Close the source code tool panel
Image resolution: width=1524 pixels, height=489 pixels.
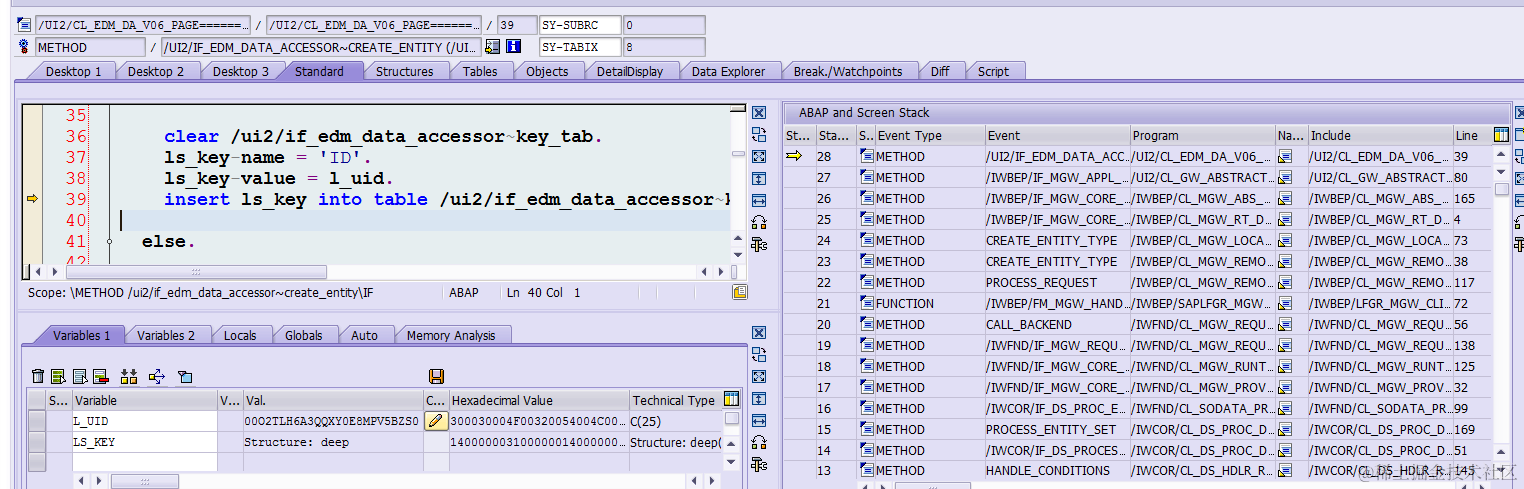[759, 113]
